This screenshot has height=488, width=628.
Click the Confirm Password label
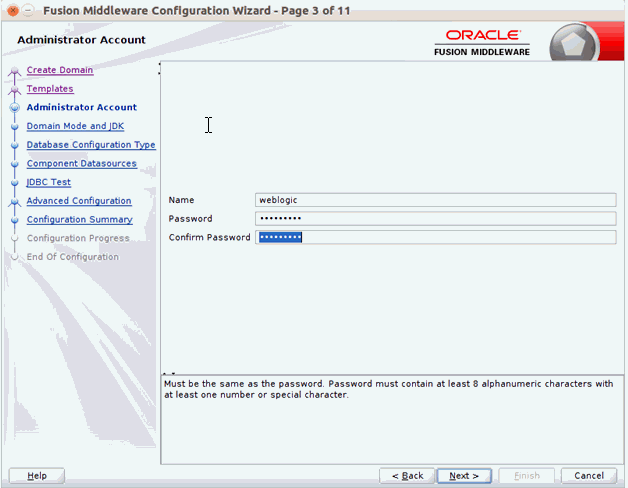pos(209,237)
